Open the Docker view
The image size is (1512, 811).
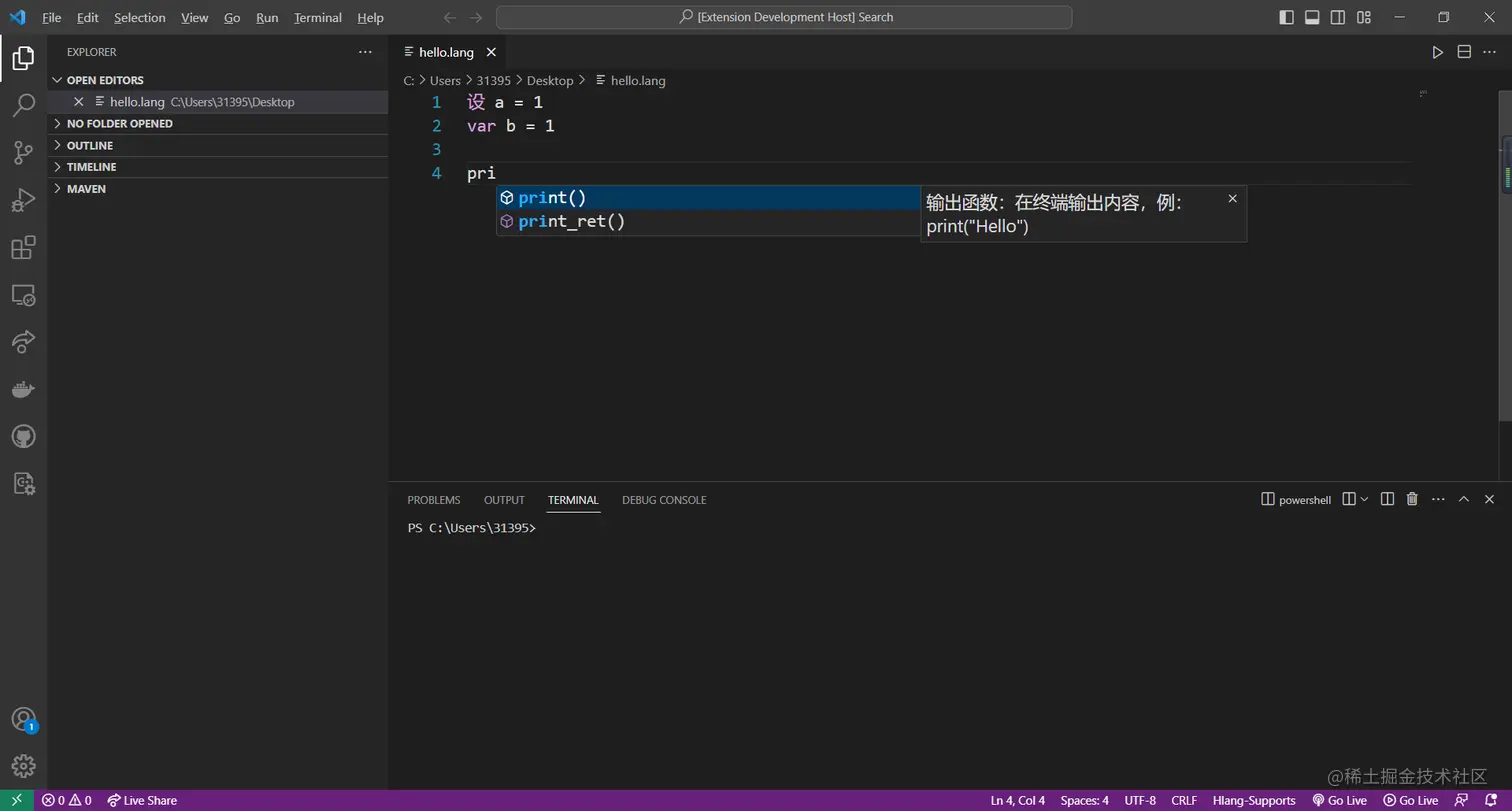coord(23,389)
